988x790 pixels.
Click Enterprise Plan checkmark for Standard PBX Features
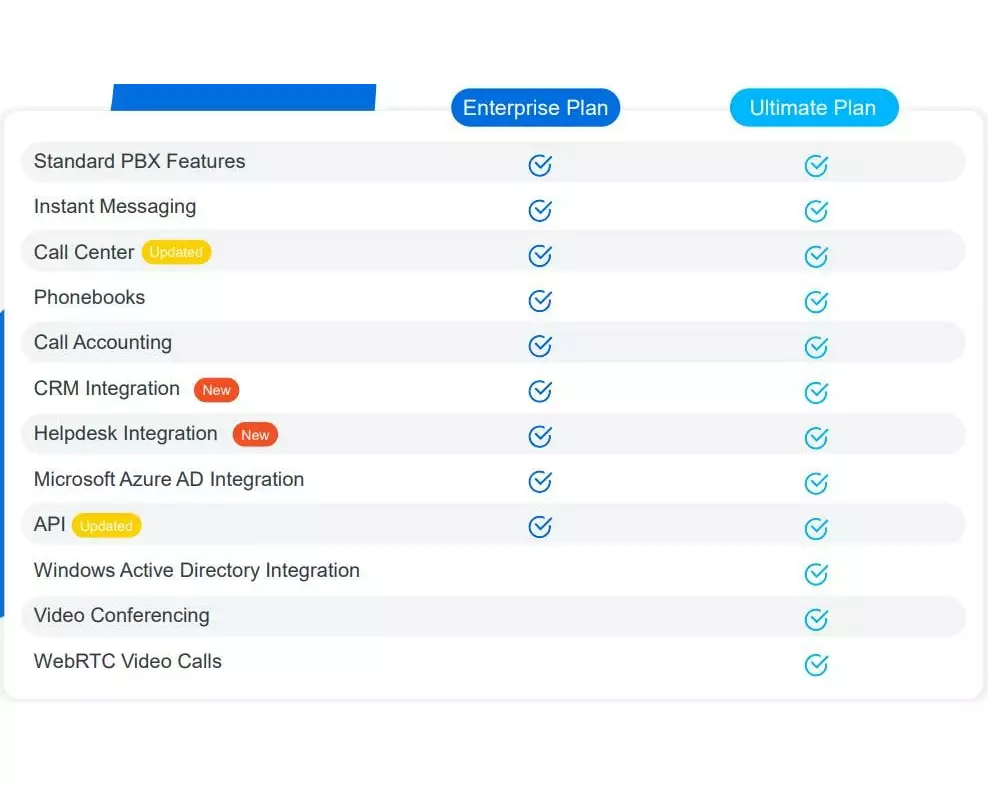540,165
